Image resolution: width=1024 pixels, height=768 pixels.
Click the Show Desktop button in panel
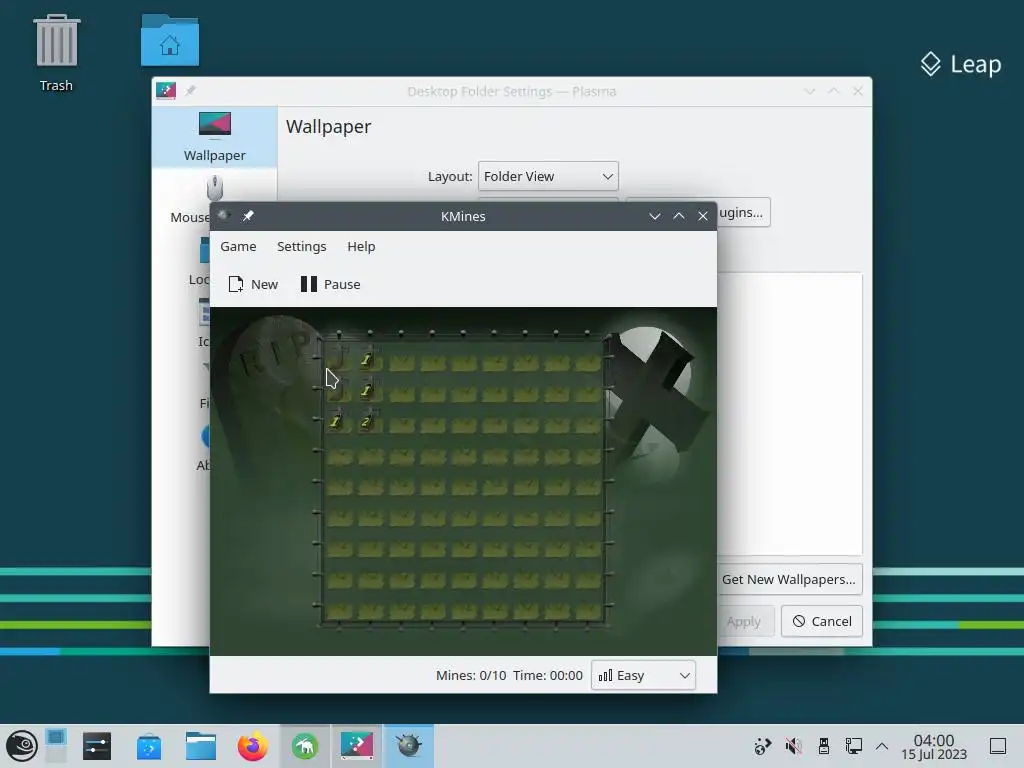pos(998,746)
